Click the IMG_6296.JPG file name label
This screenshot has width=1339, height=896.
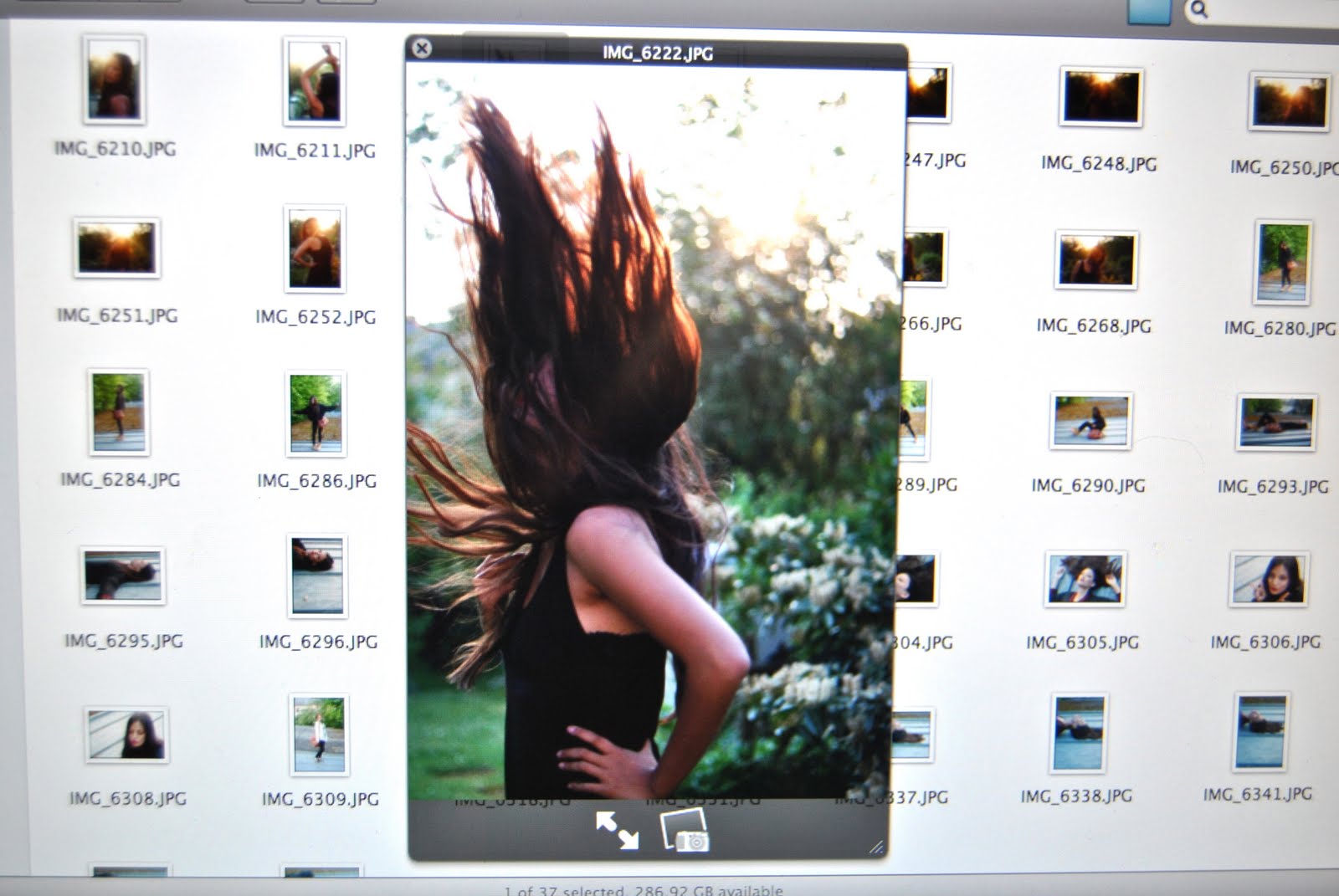coord(318,642)
